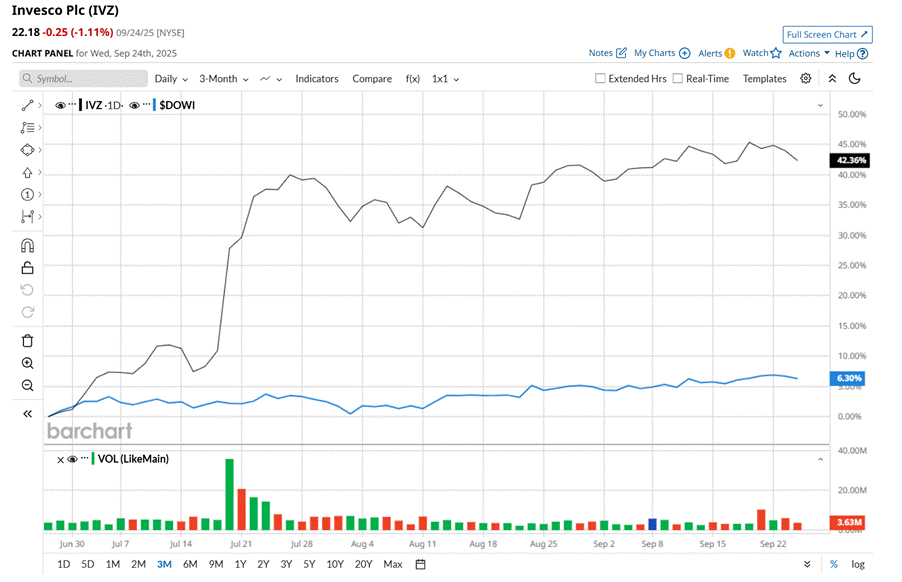Open the Templates menu
902x582 pixels.
pos(765,79)
